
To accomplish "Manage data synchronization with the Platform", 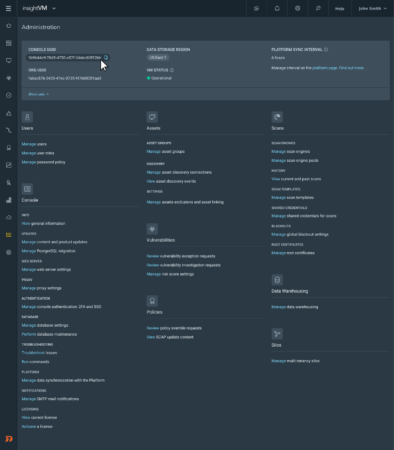I will point(63,380).
